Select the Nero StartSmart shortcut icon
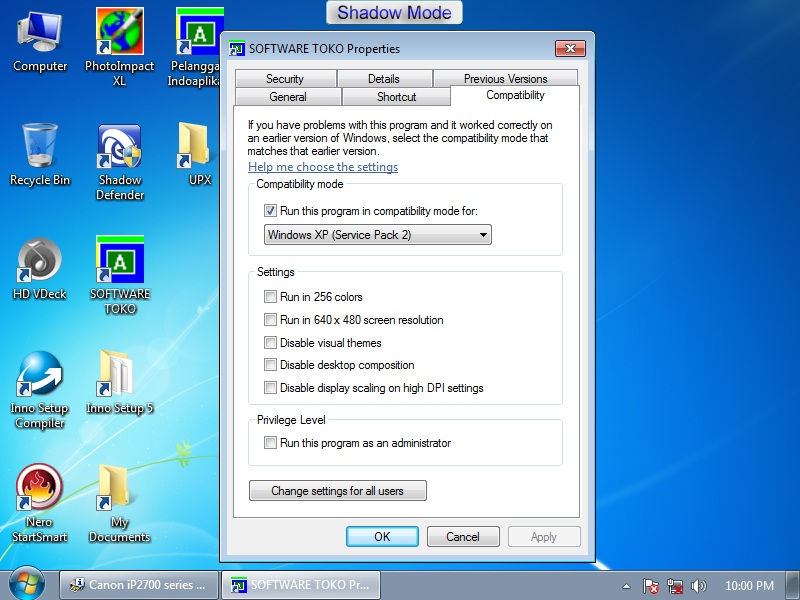The image size is (800, 600). pos(40,504)
